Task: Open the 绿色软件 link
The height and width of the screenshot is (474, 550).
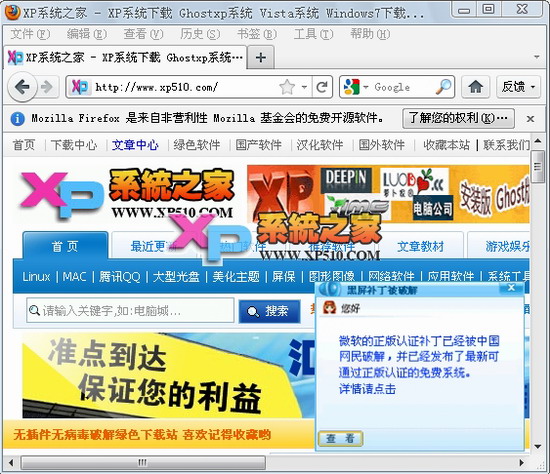Action: [x=197, y=145]
